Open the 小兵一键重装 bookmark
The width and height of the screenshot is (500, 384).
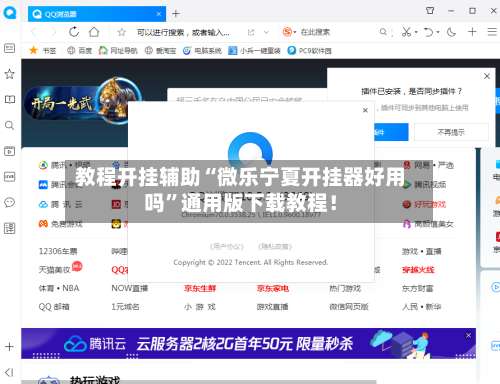click(254, 51)
